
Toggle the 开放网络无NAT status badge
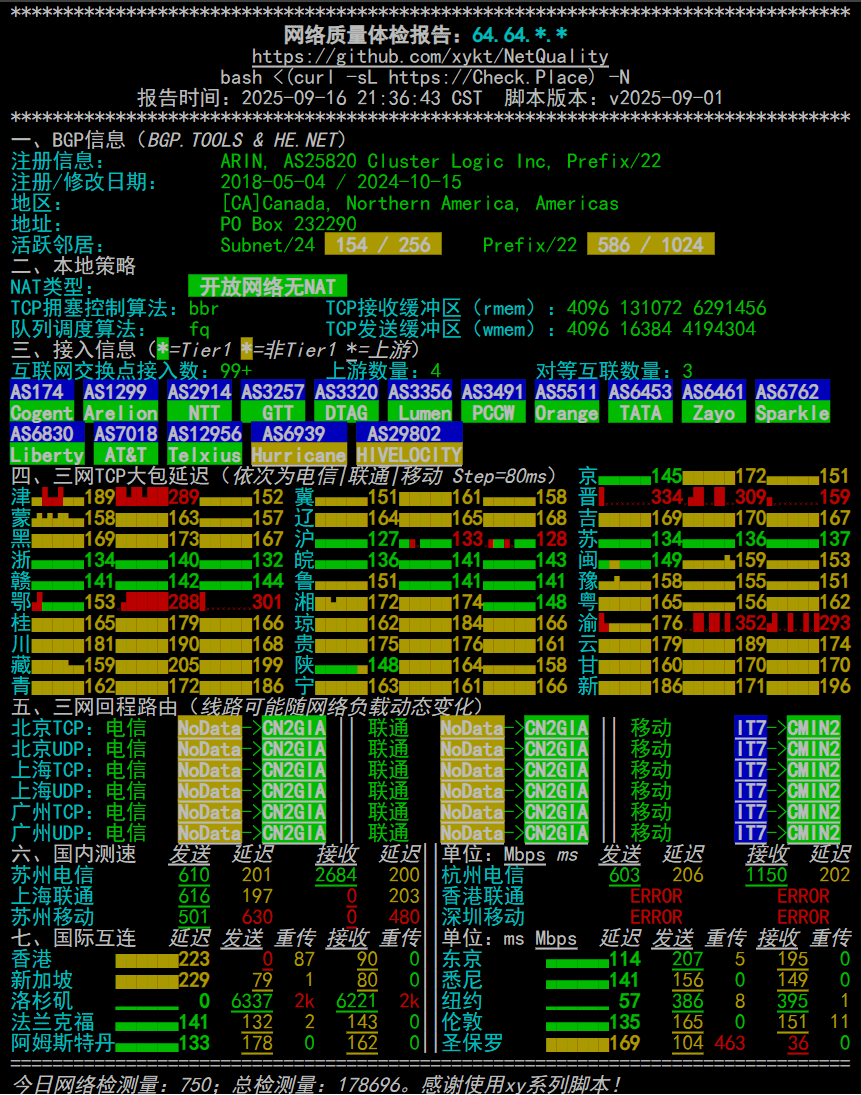coord(266,286)
